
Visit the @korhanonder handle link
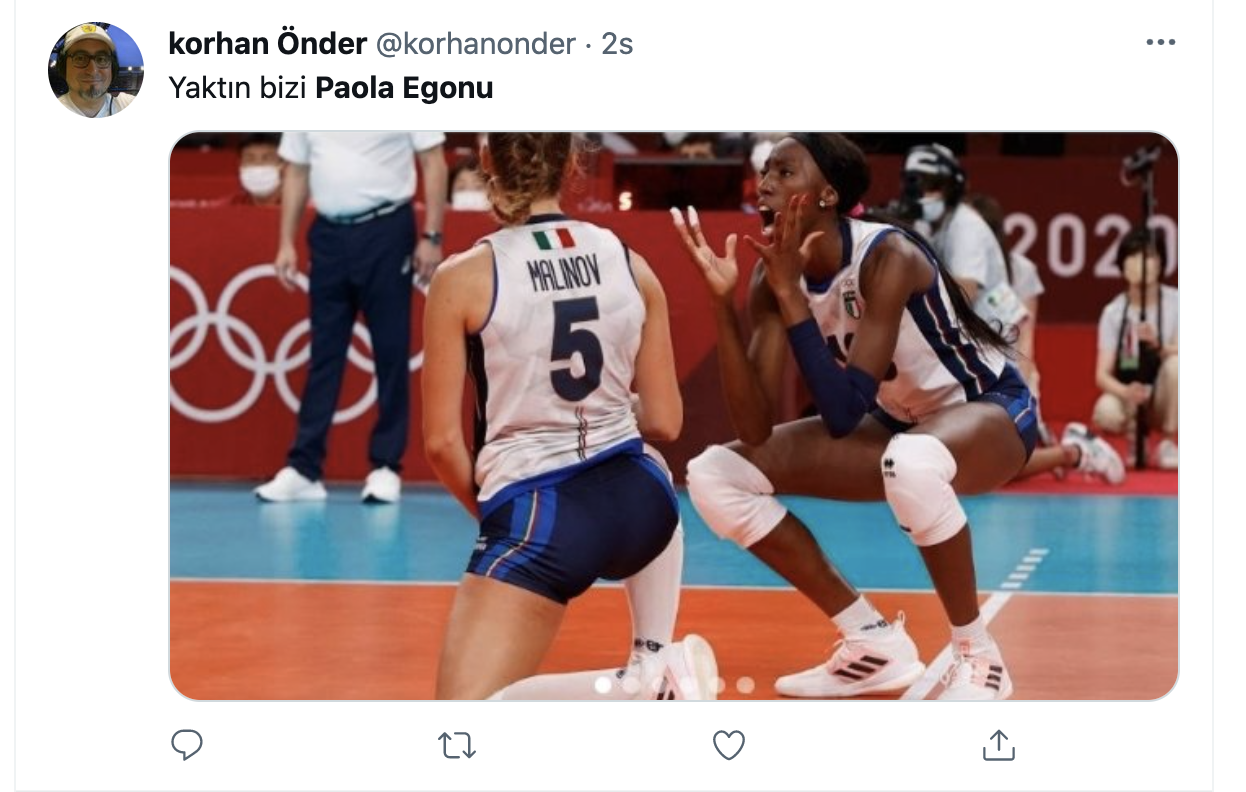click(x=476, y=44)
